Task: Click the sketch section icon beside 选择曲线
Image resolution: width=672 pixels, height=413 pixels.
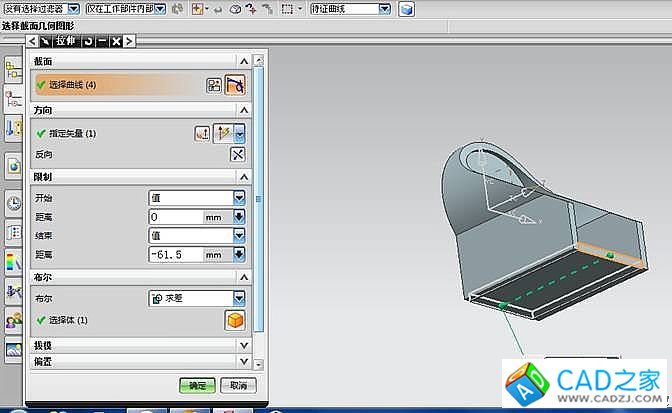Action: tap(214, 85)
